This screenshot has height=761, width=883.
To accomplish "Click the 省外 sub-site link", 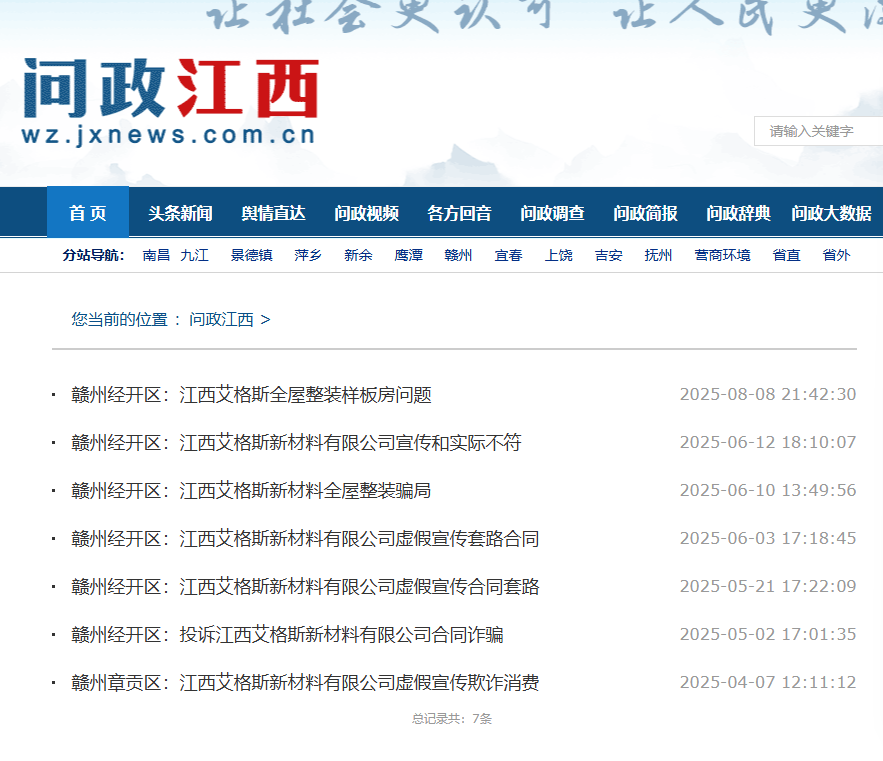I will (x=836, y=255).
